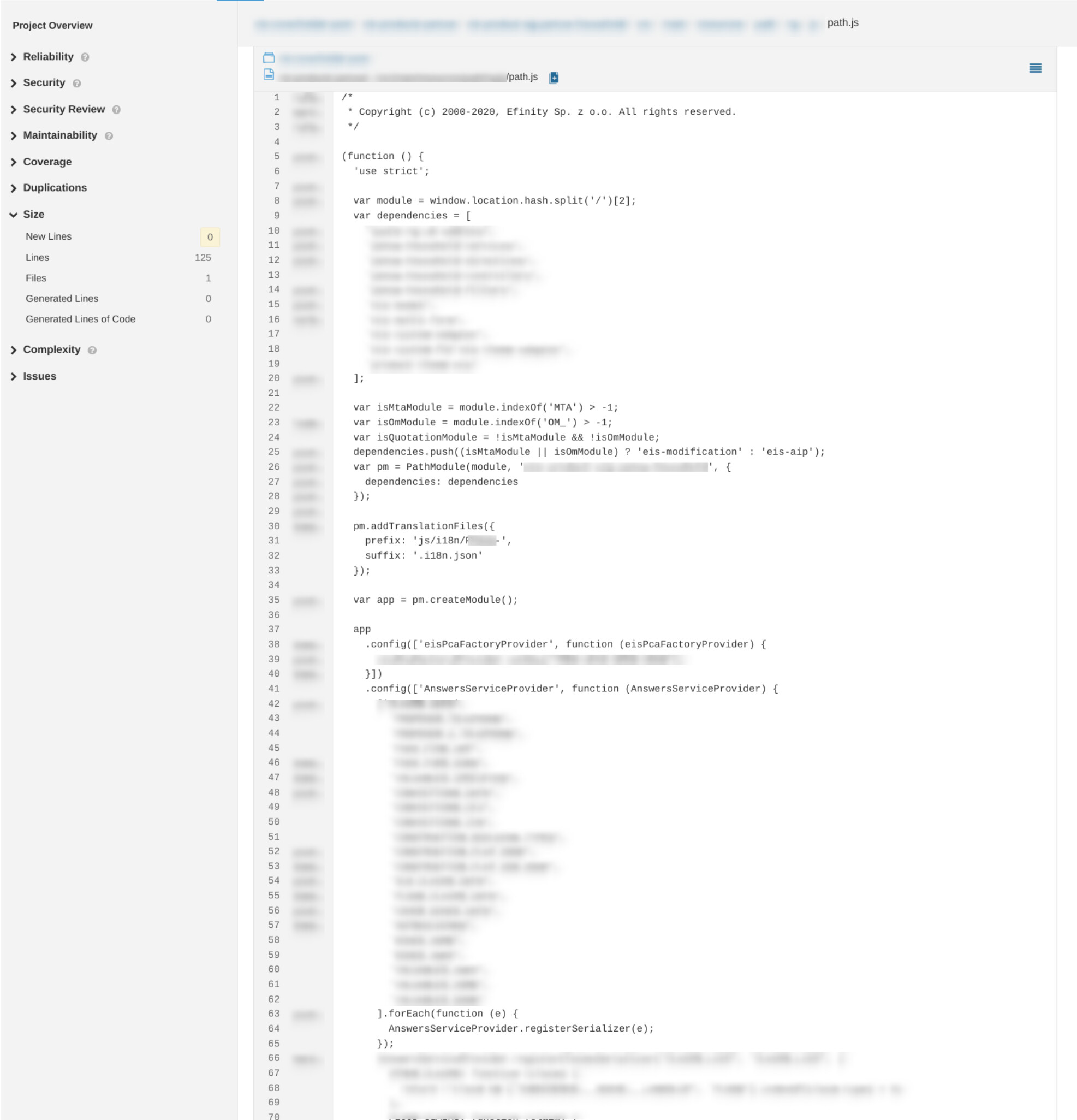Select the Generated Lines of Code measure
The height and width of the screenshot is (1120, 1077).
81,319
